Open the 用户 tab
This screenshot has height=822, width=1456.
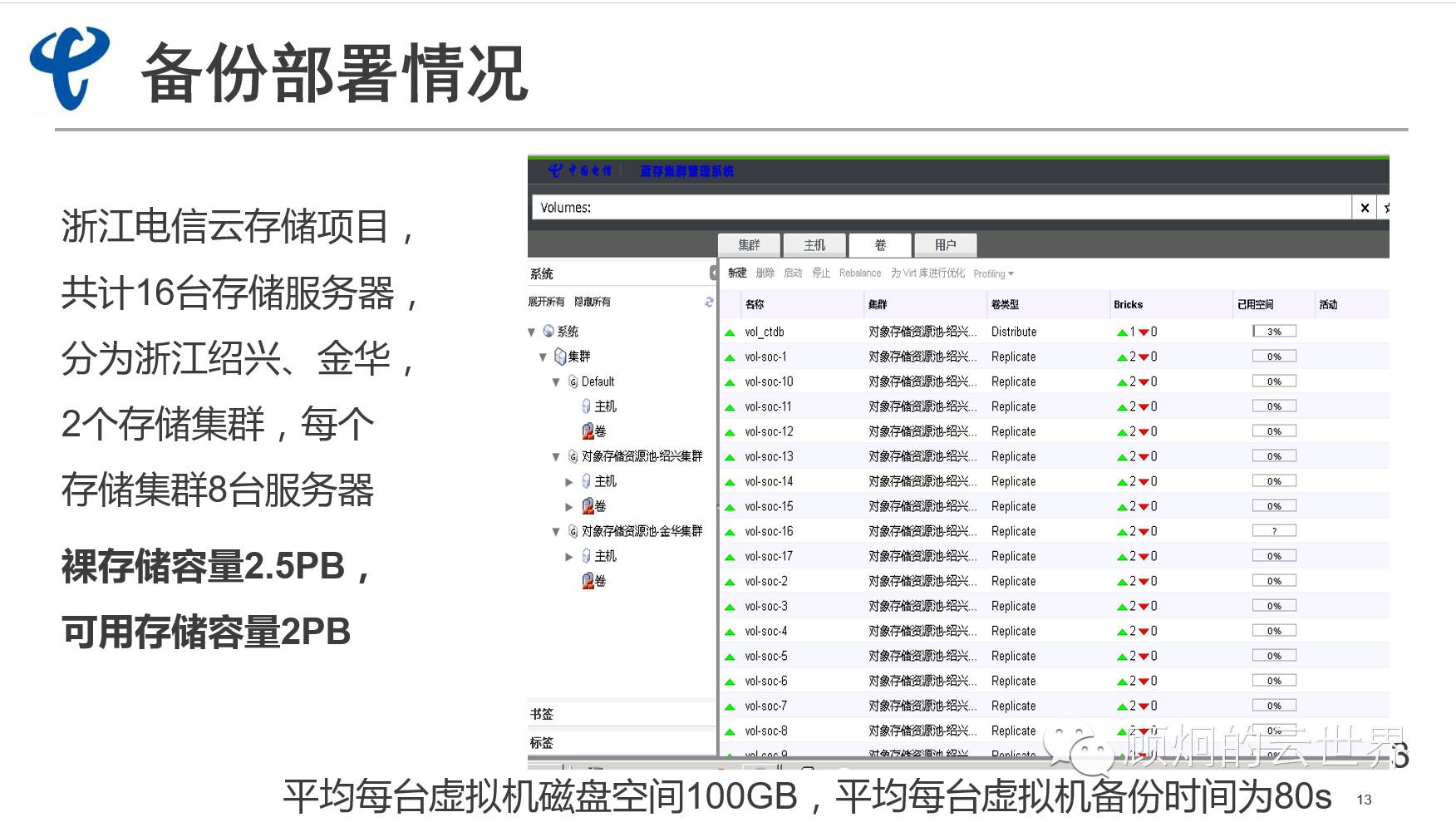(946, 245)
